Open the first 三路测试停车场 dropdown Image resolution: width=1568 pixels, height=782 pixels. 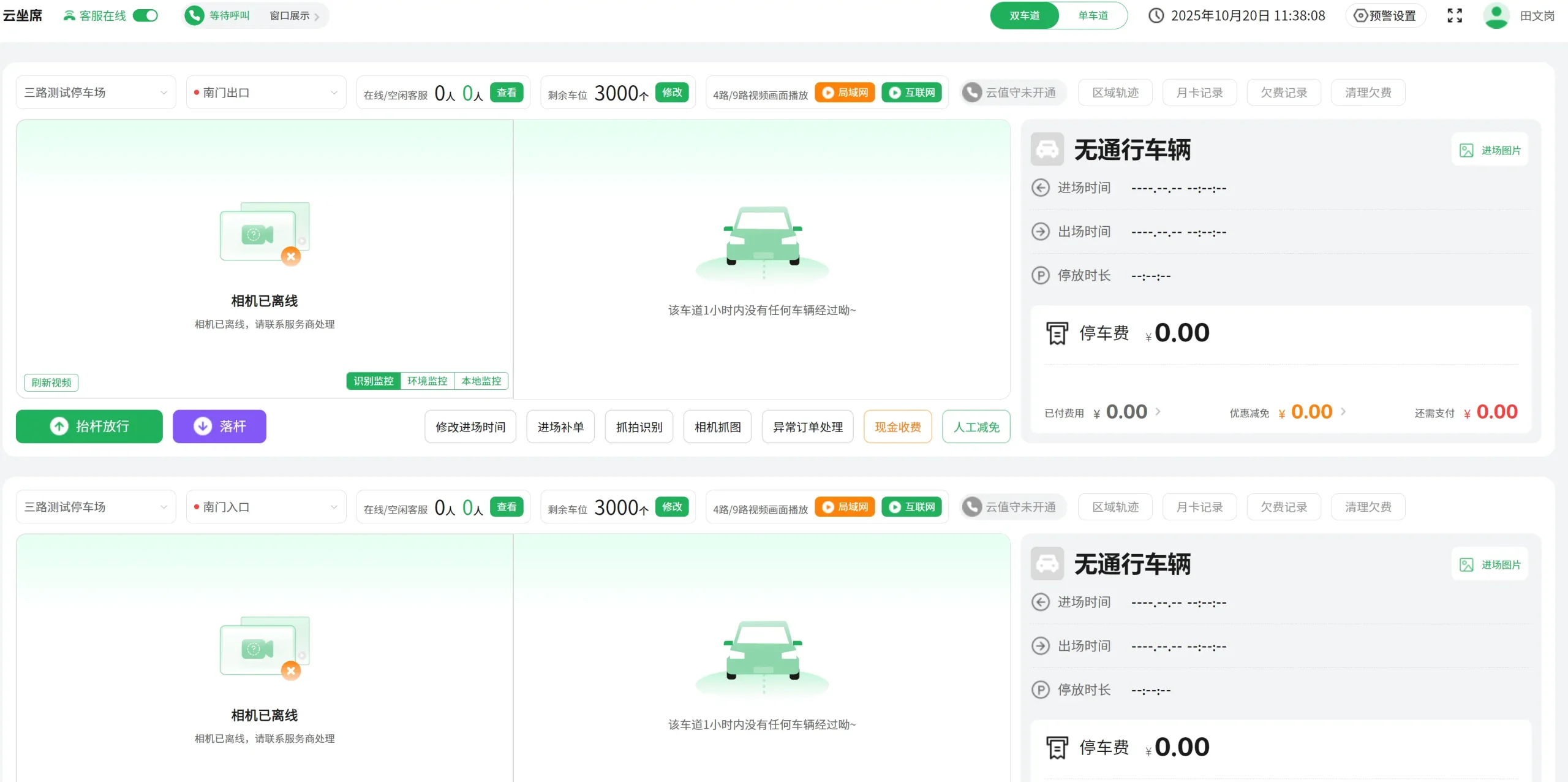point(96,93)
